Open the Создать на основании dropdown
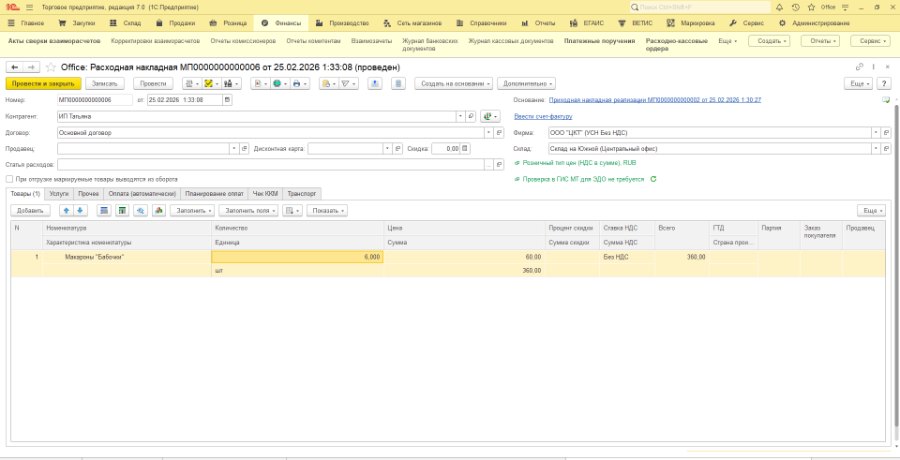The height and width of the screenshot is (460, 900). tap(453, 84)
